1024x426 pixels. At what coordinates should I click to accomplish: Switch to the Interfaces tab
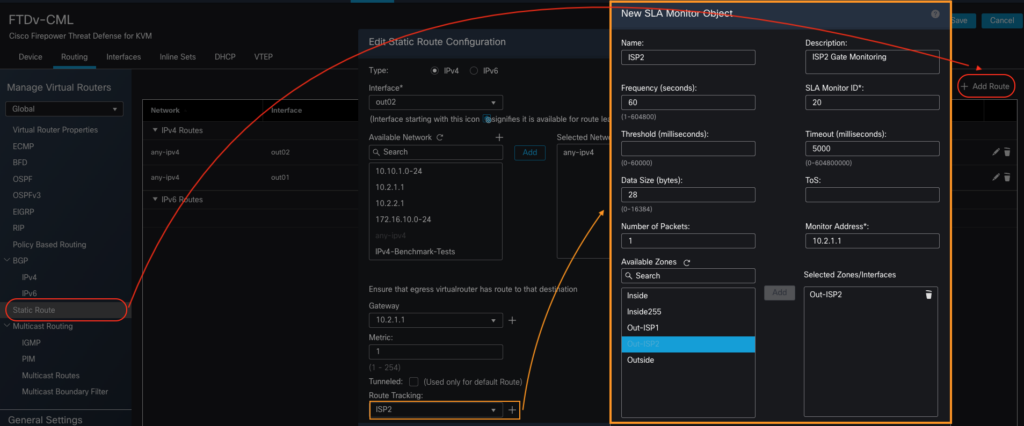tap(123, 57)
